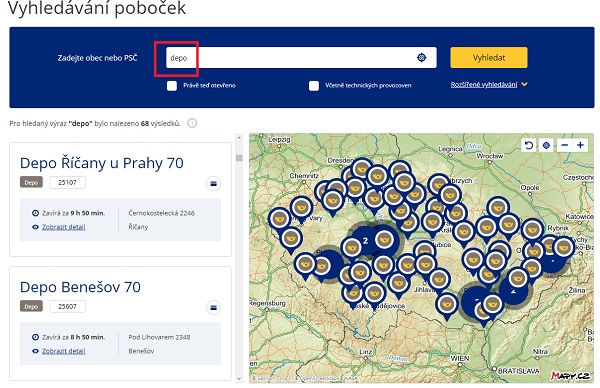Click the Depo tag on Říčany card

point(31,183)
